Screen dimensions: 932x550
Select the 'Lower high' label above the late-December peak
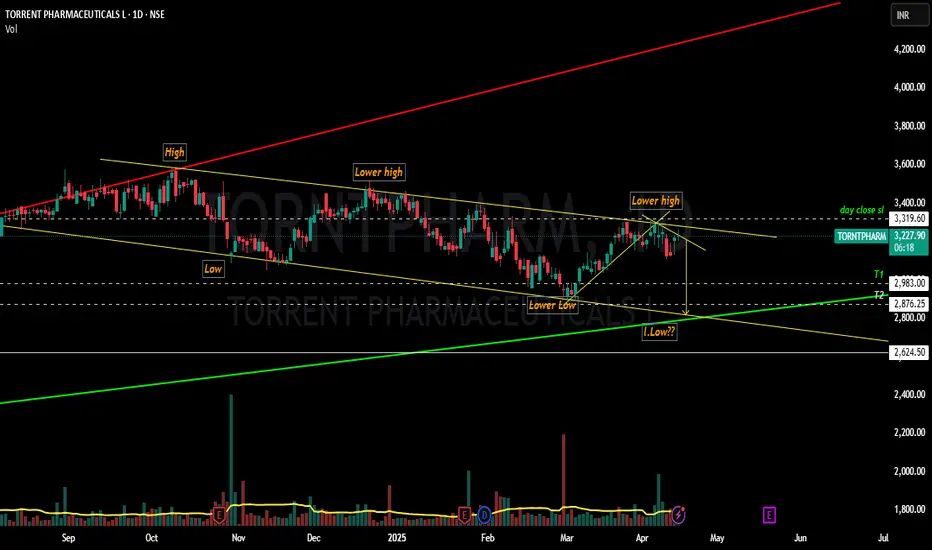point(379,172)
